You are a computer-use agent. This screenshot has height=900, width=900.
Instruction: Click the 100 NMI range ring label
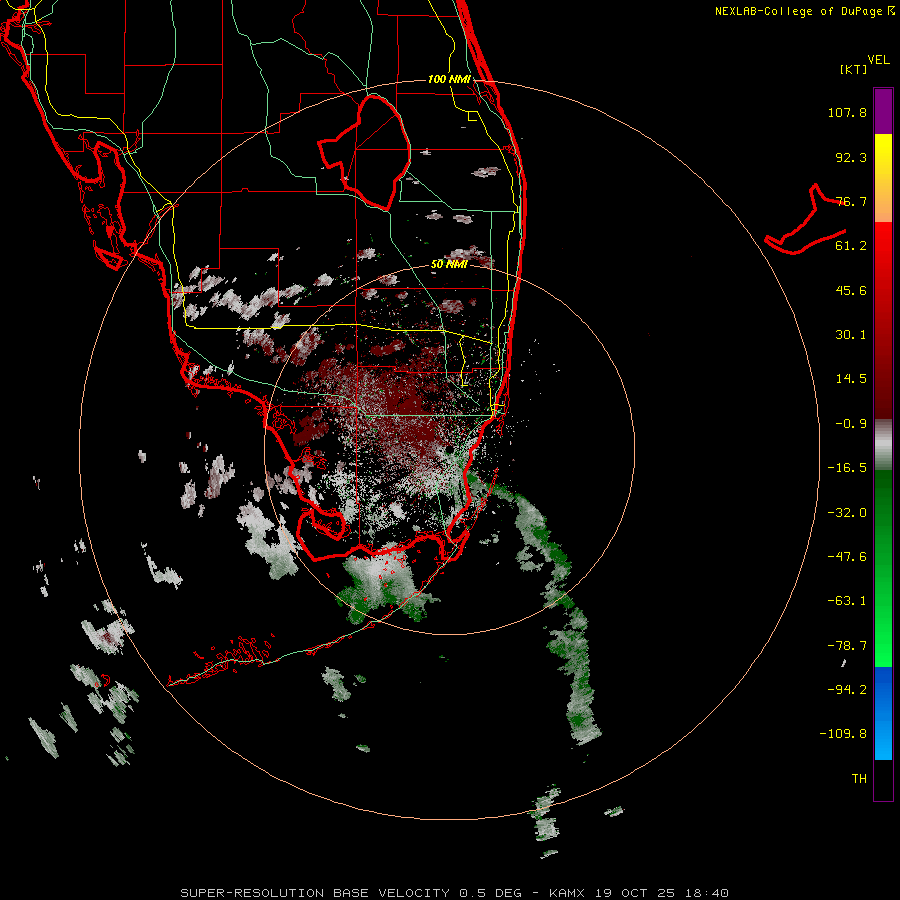pyautogui.click(x=449, y=79)
